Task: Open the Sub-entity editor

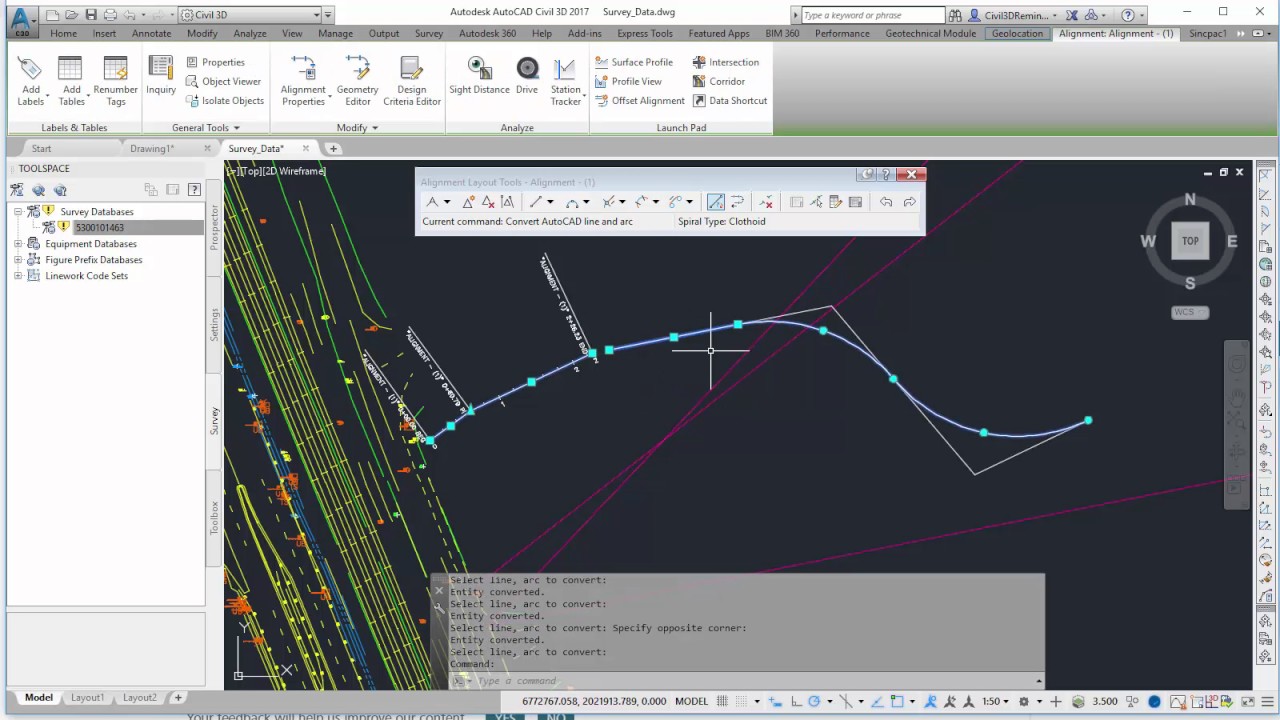Action: (835, 202)
